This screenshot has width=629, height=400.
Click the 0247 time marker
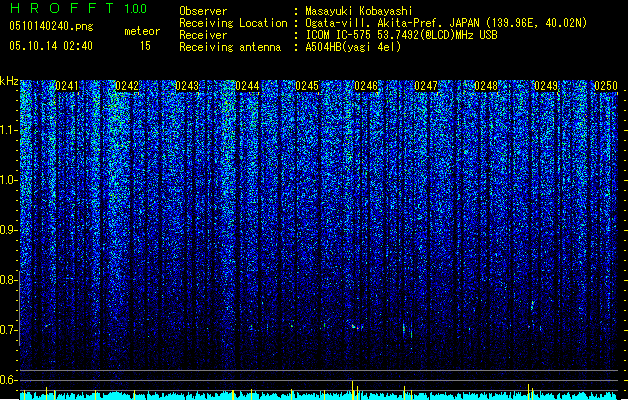[426, 86]
